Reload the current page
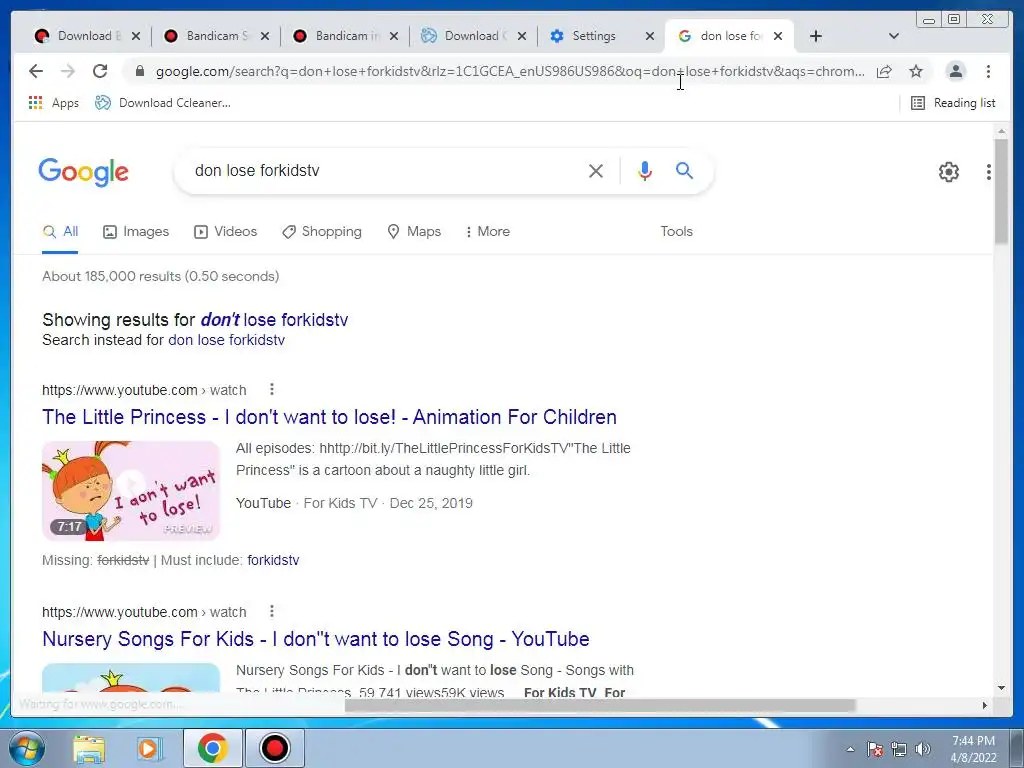1024x768 pixels. (x=100, y=71)
